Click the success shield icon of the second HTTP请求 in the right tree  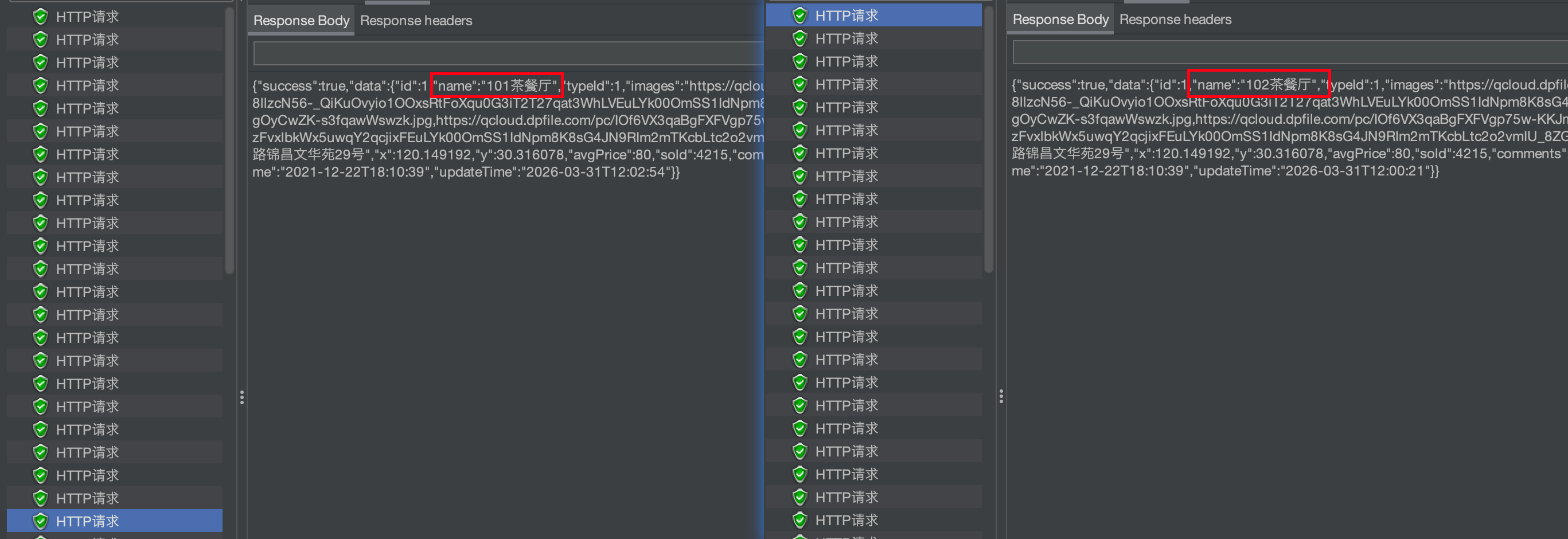click(800, 38)
